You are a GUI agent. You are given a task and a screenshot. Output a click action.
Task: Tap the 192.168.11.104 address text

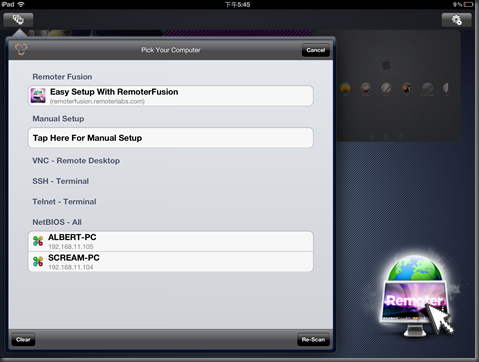pyautogui.click(x=71, y=267)
